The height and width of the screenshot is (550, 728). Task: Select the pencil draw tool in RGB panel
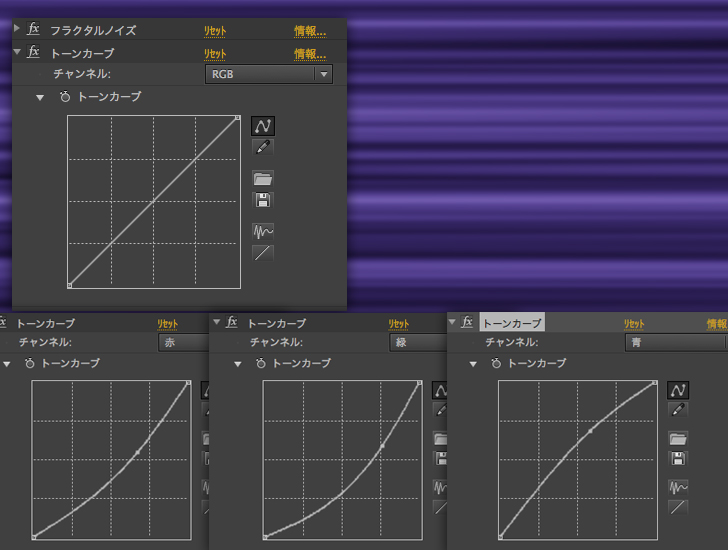pyautogui.click(x=263, y=147)
